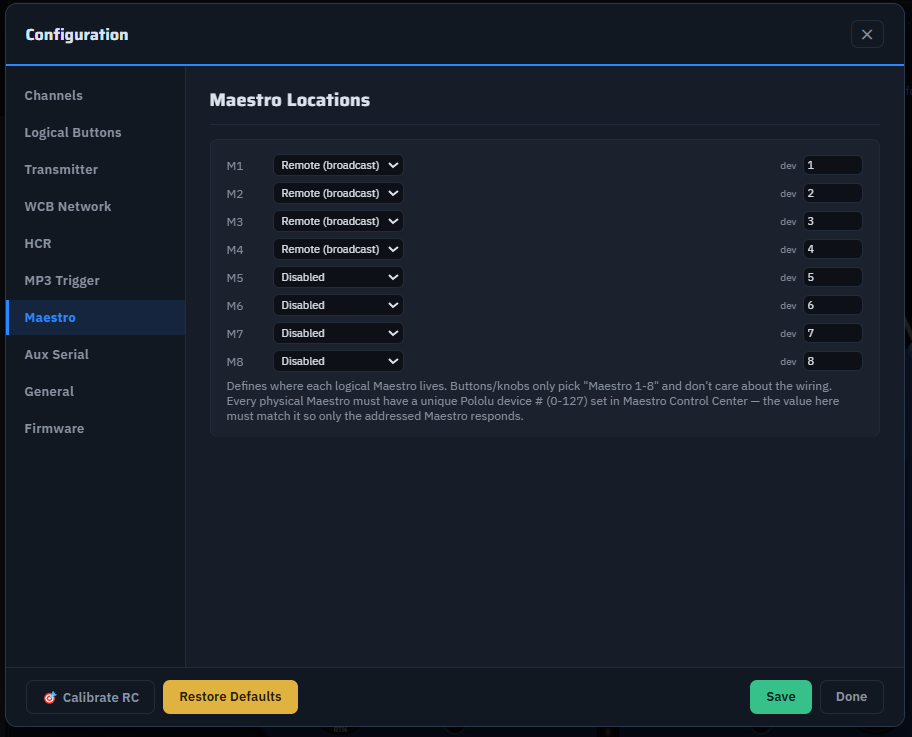Go to WCB Network settings
The image size is (912, 737).
click(67, 206)
